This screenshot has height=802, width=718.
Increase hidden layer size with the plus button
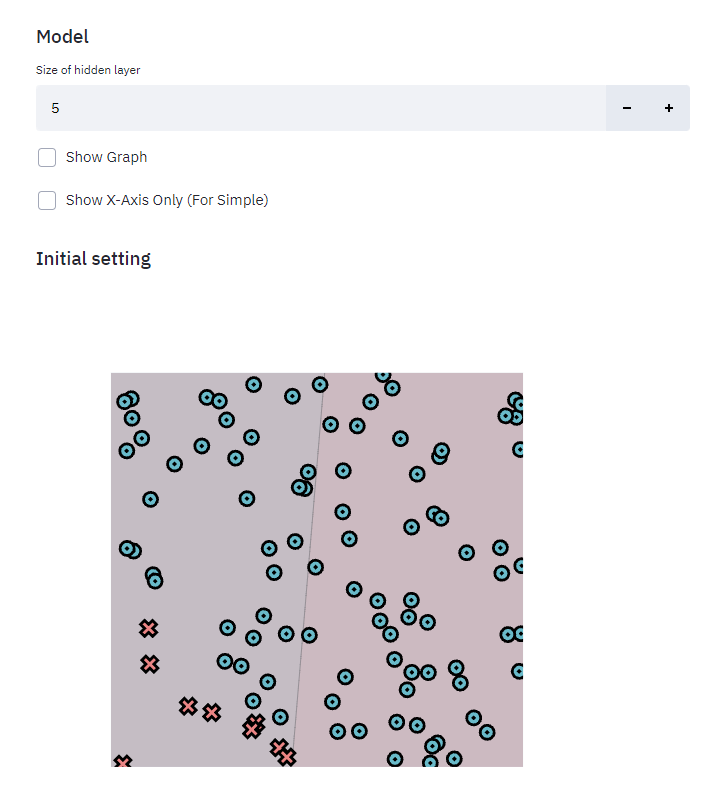668,107
